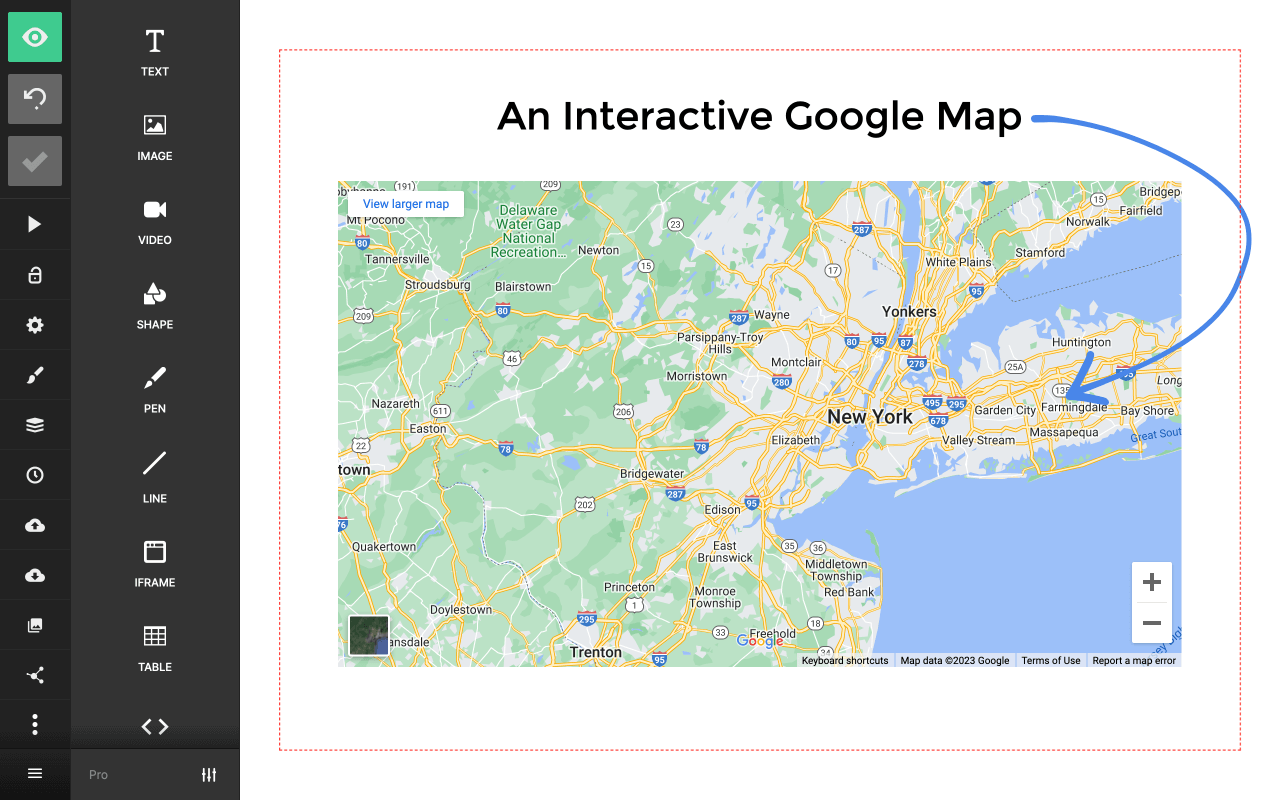Select the Pen tool
Viewport: 1281px width, 800px height.
coord(155,390)
